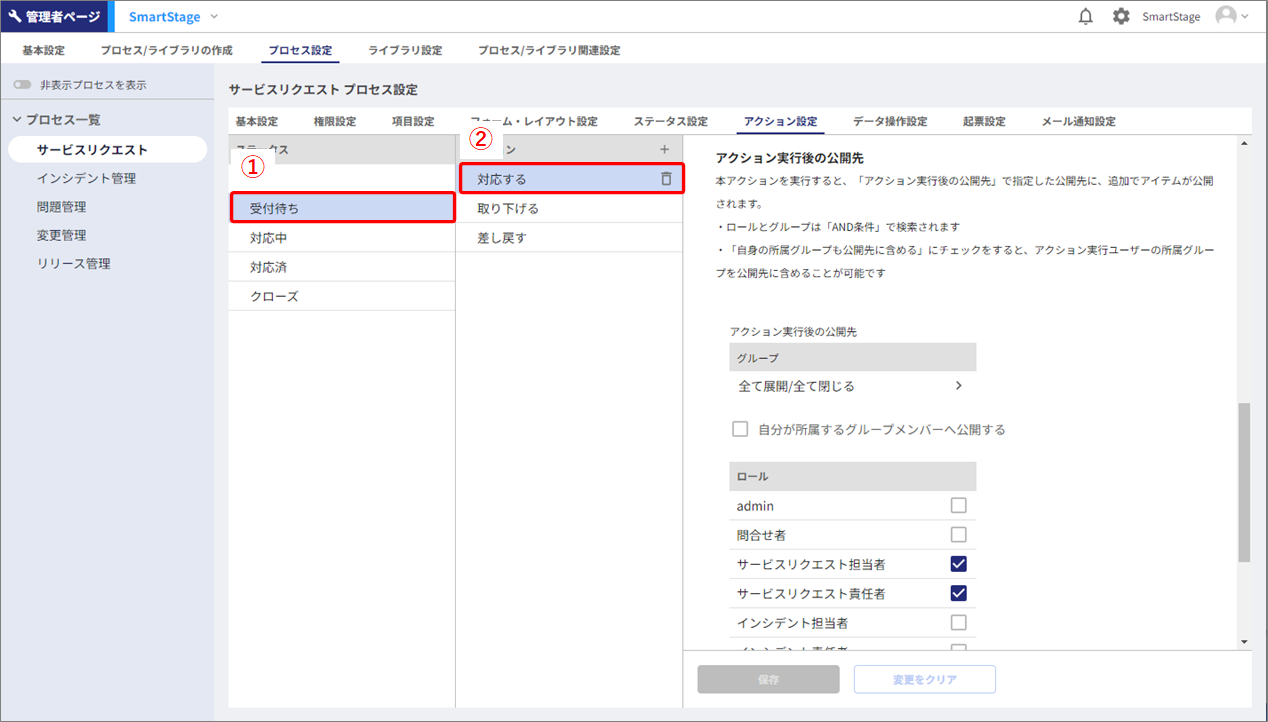Toggle 非表示プロセスを表示 switch
The image size is (1268, 722).
(23, 85)
